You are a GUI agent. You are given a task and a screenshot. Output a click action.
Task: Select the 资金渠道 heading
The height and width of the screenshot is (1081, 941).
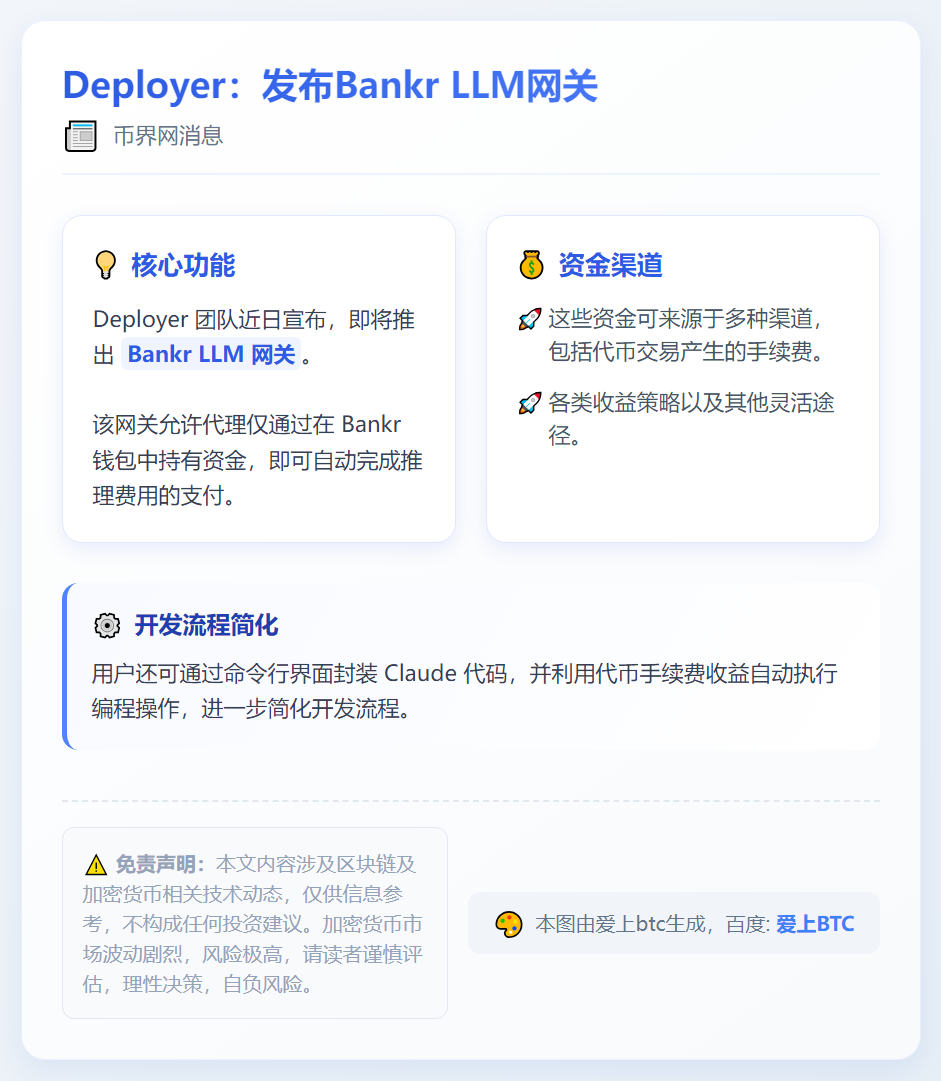point(610,265)
